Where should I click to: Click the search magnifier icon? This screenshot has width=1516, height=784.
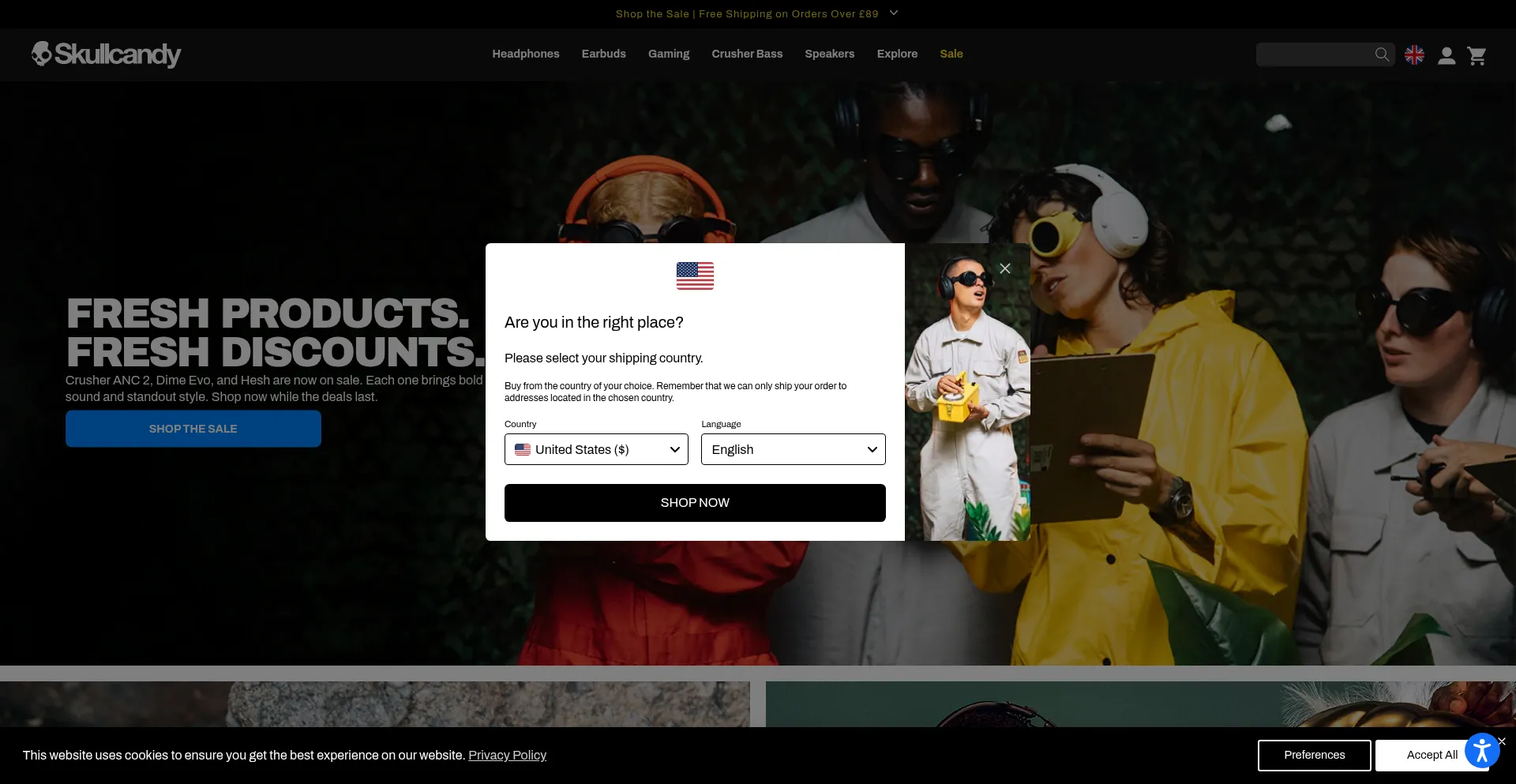[x=1382, y=54]
